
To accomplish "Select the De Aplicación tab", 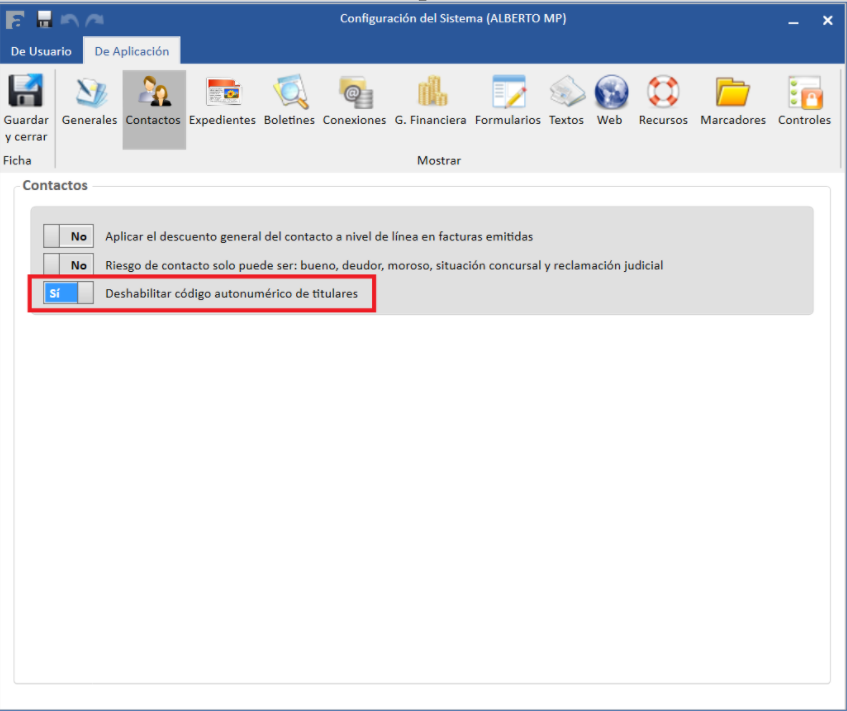I will tap(132, 51).
